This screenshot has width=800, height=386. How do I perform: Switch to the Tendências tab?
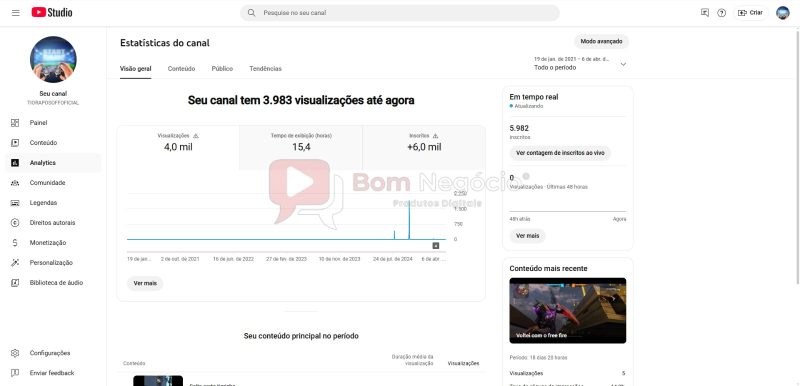tap(265, 68)
